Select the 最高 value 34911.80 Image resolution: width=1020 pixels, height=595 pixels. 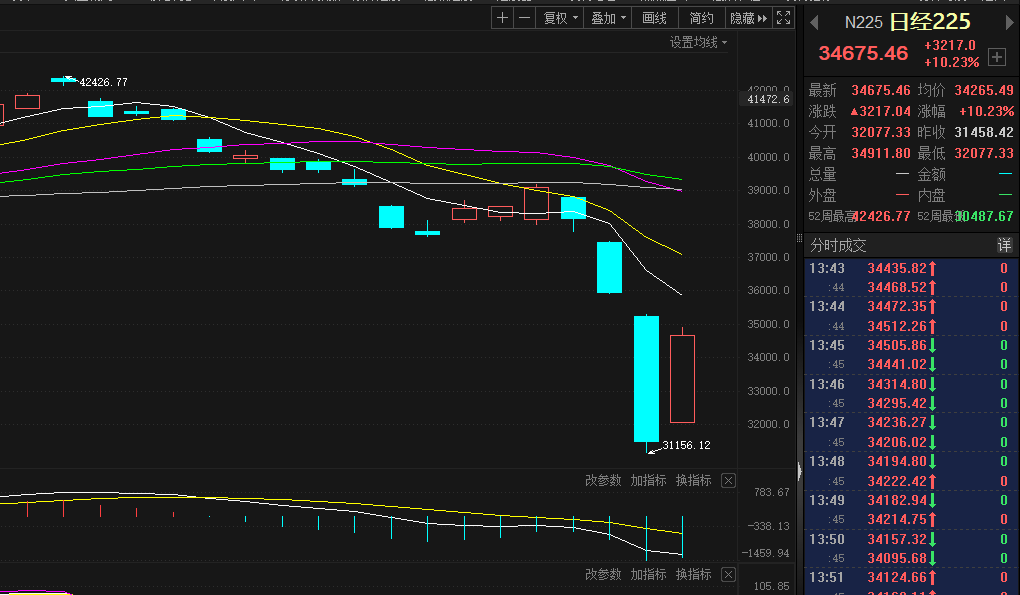pyautogui.click(x=881, y=153)
